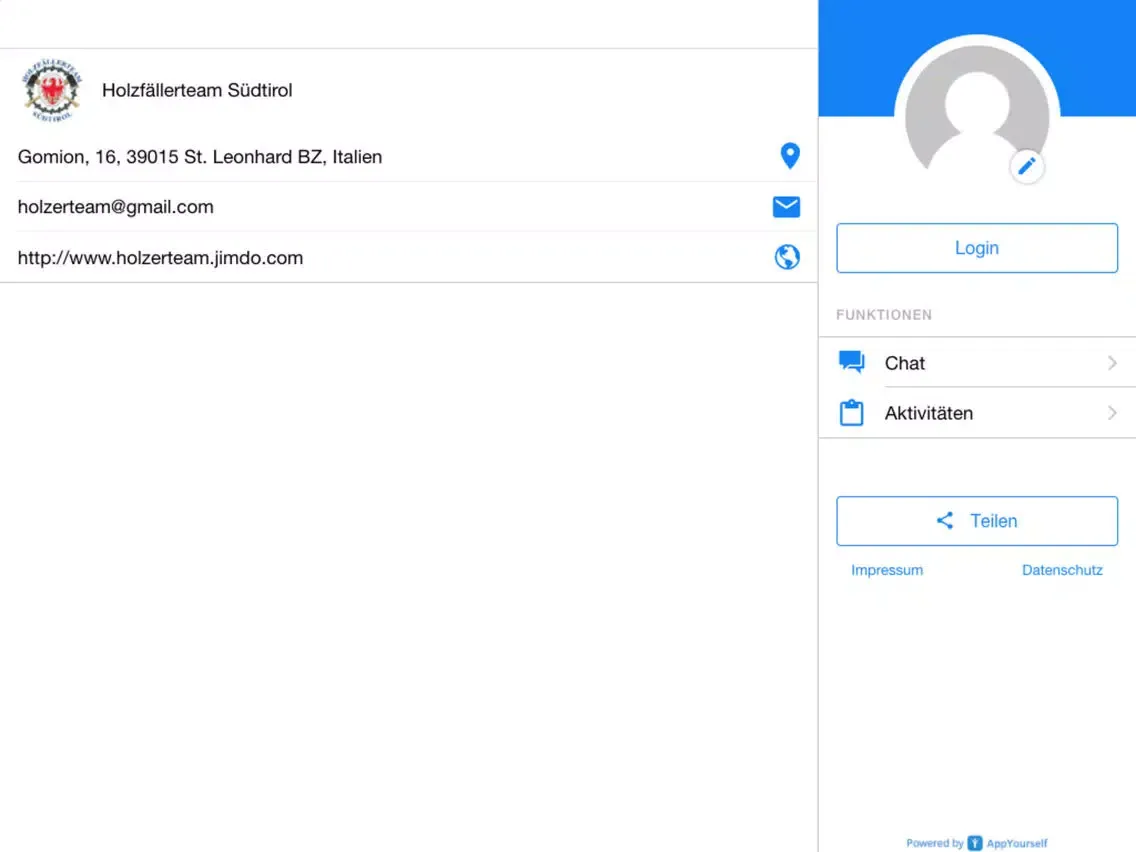Open the Aktivitäten function entry
This screenshot has width=1136, height=852.
coord(977,413)
